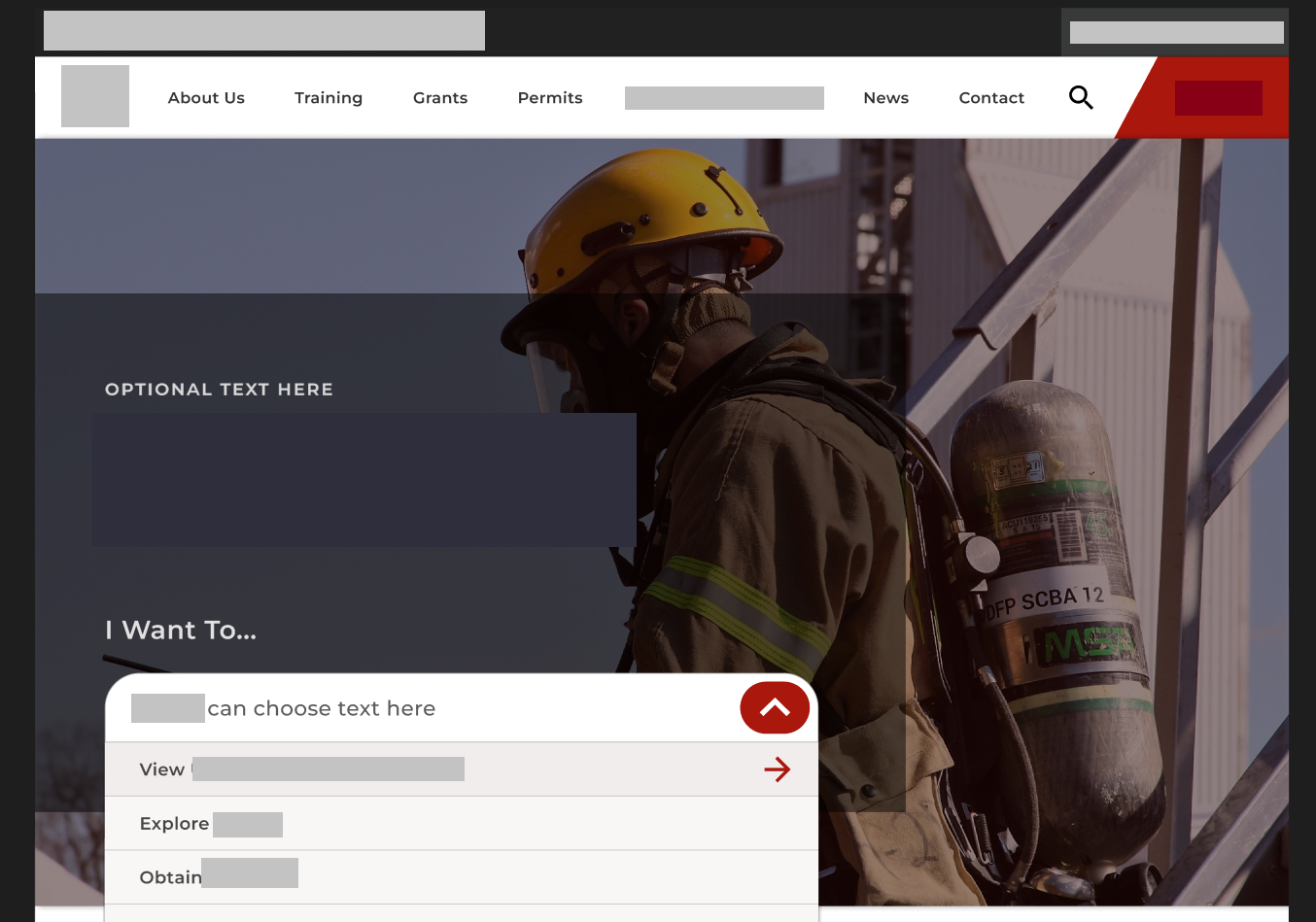The image size is (1316, 922).
Task: Click the red arrow on View row
Action: pos(777,769)
